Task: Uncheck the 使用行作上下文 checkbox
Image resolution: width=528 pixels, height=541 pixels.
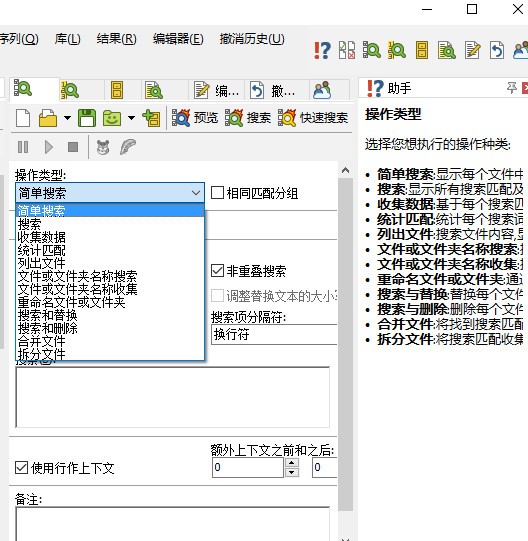Action: pyautogui.click(x=21, y=468)
